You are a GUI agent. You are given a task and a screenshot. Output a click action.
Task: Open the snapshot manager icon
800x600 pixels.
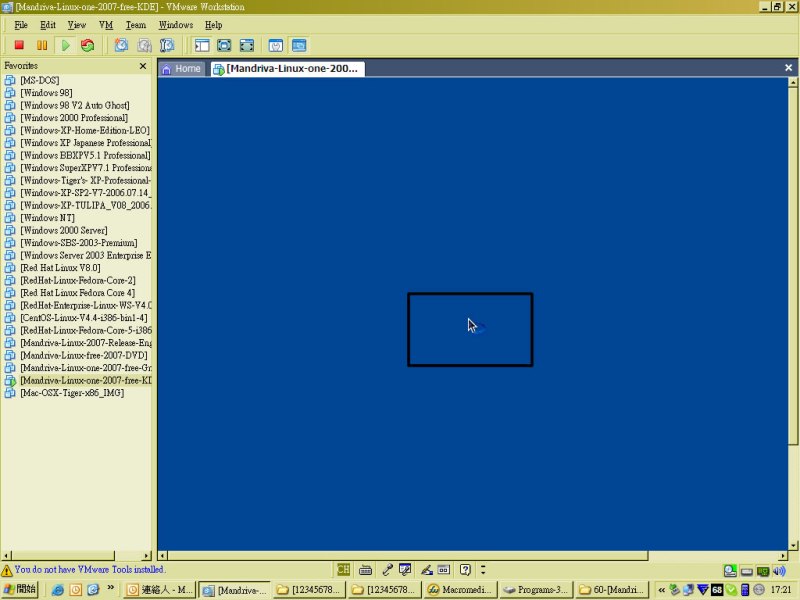(167, 45)
